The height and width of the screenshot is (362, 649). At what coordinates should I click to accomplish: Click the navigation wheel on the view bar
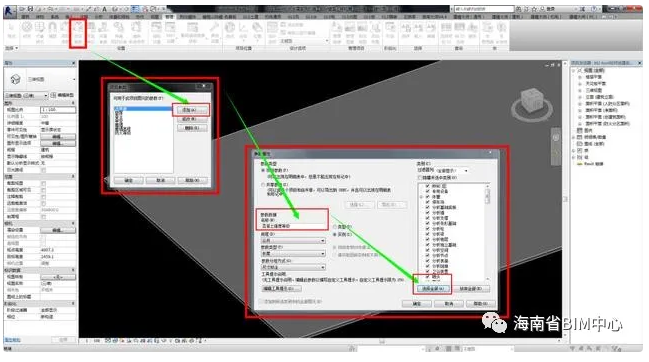[556, 138]
